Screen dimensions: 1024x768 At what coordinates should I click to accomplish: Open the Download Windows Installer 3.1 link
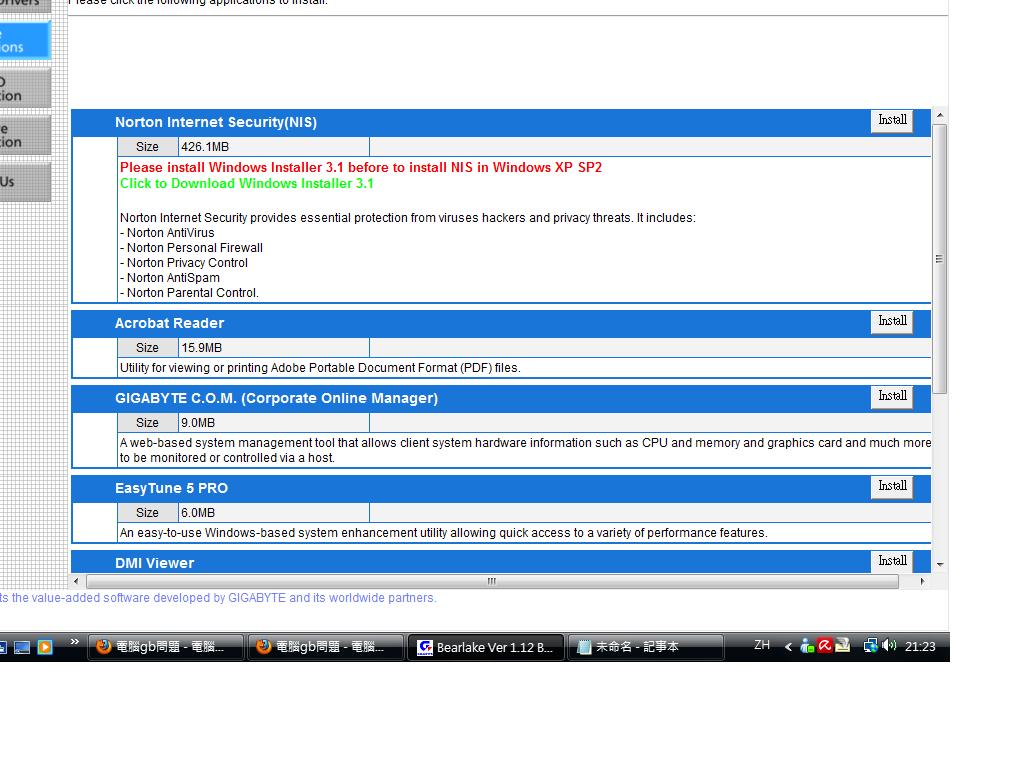click(x=247, y=184)
